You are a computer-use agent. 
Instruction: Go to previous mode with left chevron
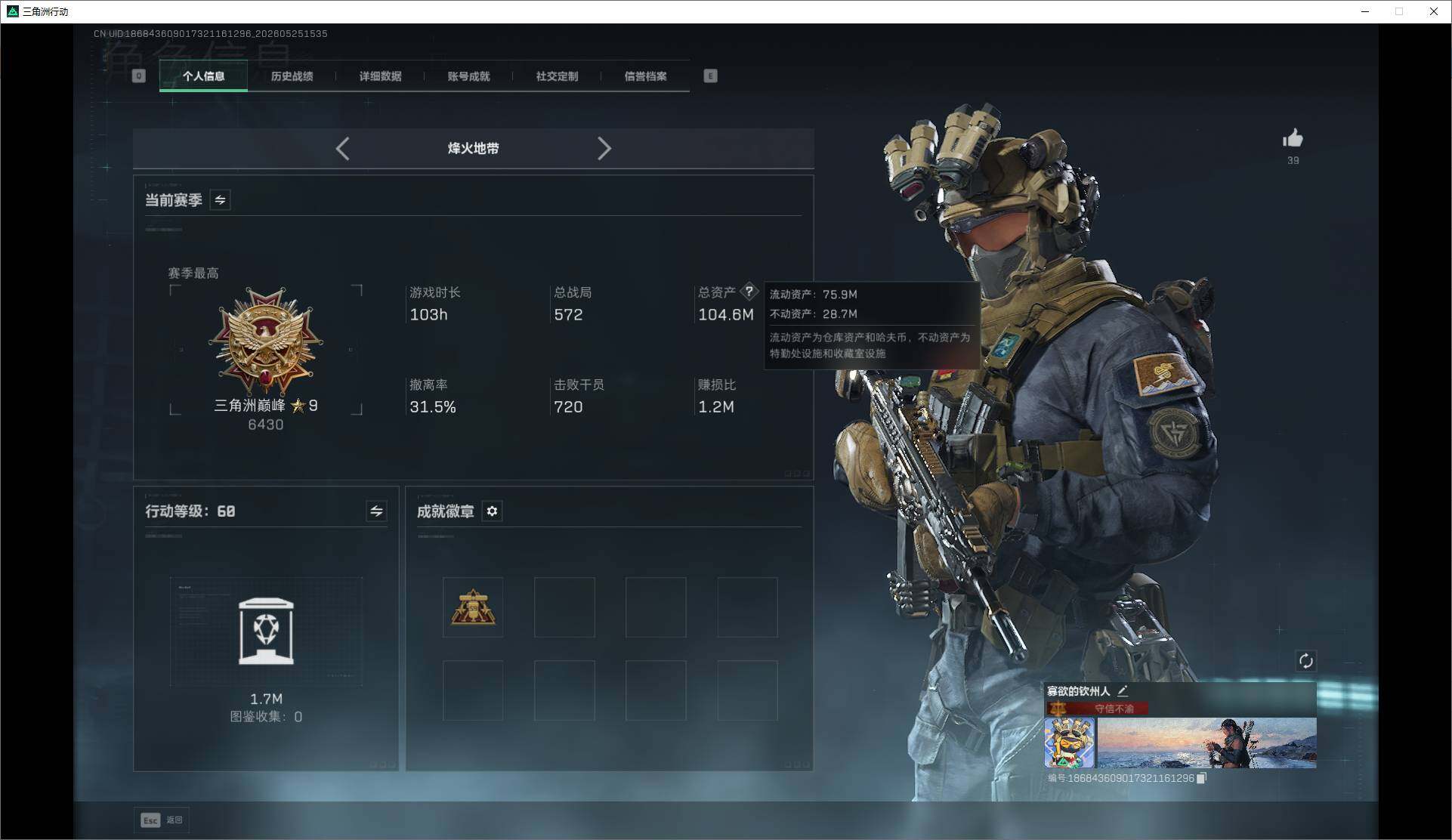click(342, 148)
